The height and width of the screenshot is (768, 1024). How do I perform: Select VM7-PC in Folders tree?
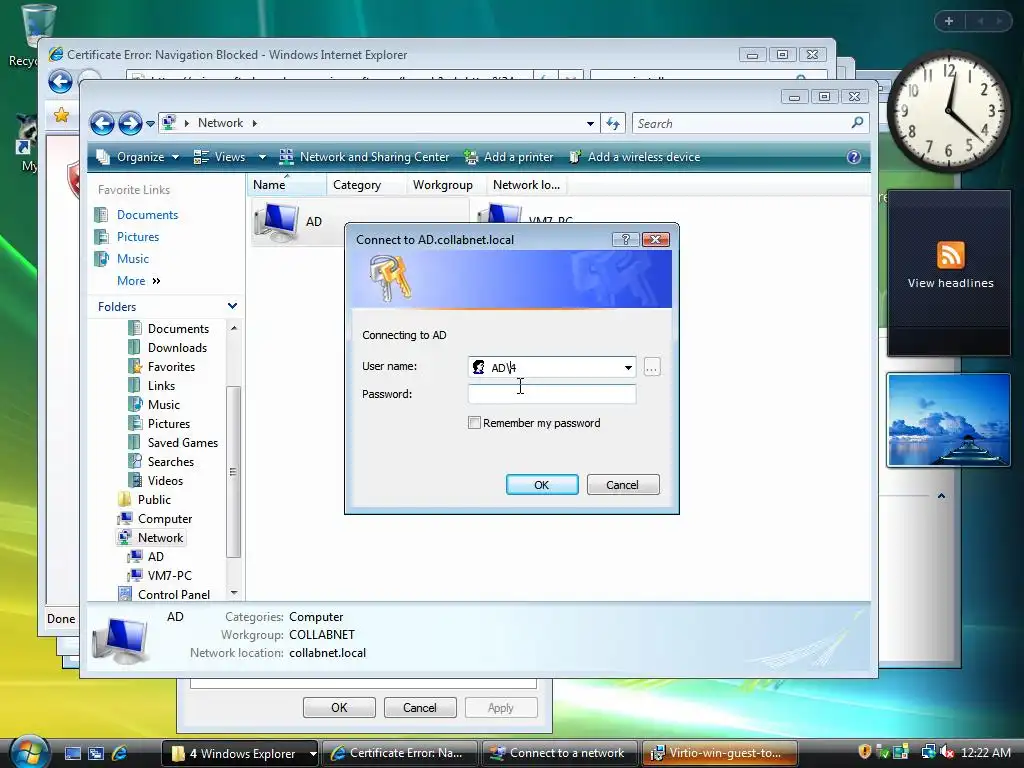click(x=169, y=575)
